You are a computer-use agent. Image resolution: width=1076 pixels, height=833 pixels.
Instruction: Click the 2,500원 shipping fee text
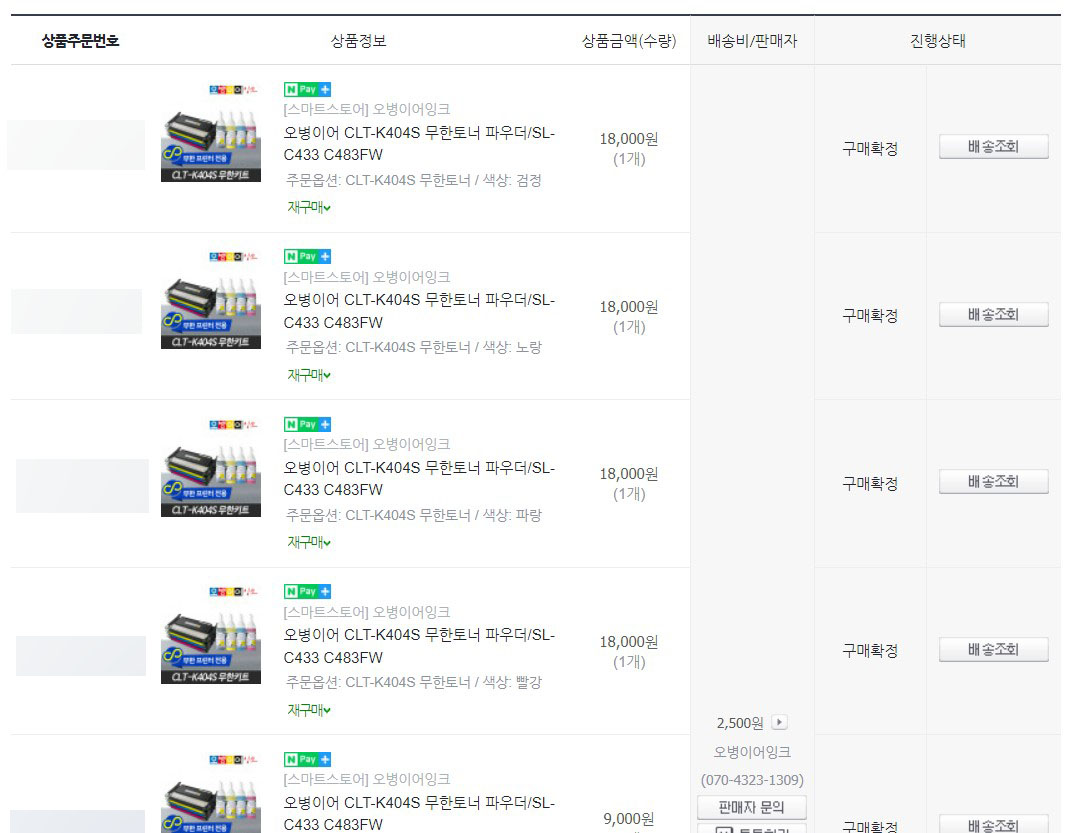click(740, 723)
